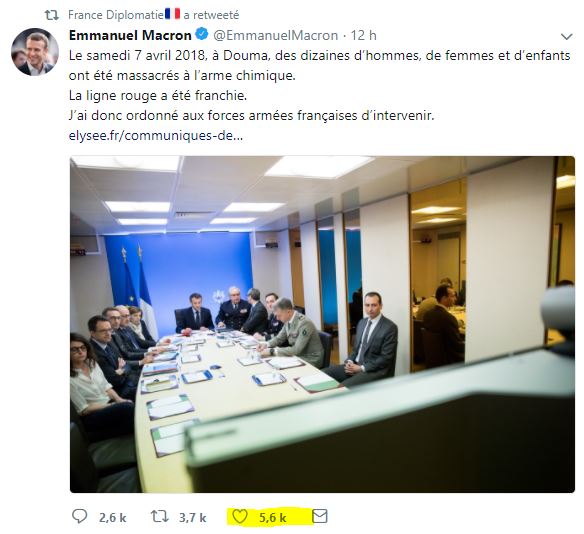Like the tweet with the heart icon
584x534 pixels.
click(240, 516)
